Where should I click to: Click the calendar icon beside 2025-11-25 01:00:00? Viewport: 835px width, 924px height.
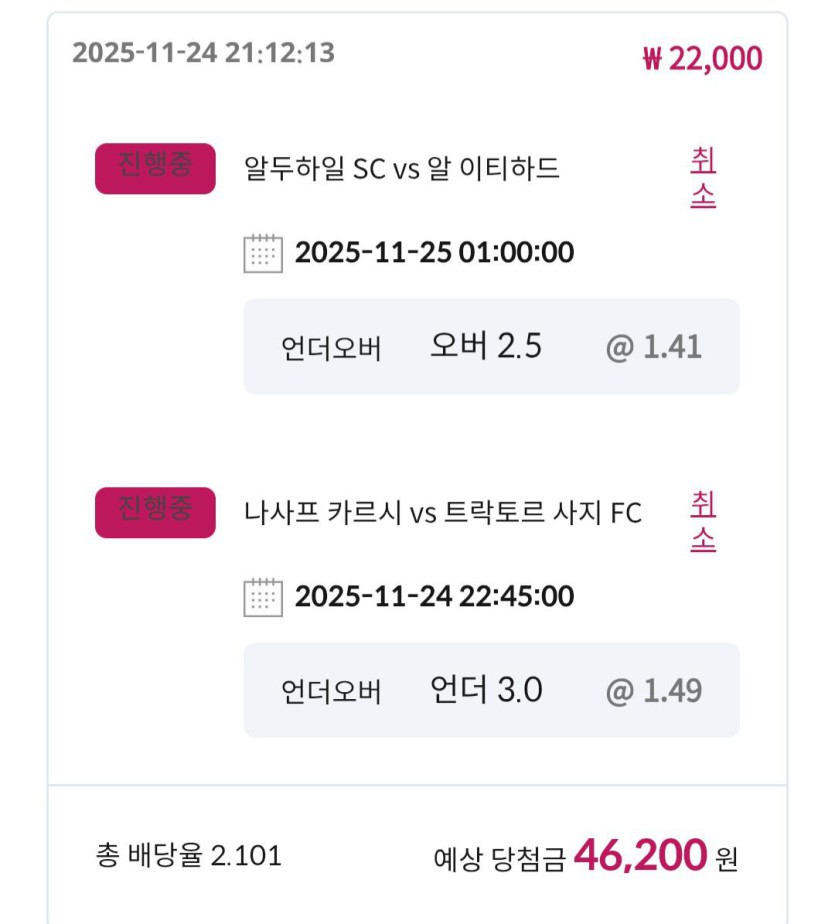(x=263, y=253)
